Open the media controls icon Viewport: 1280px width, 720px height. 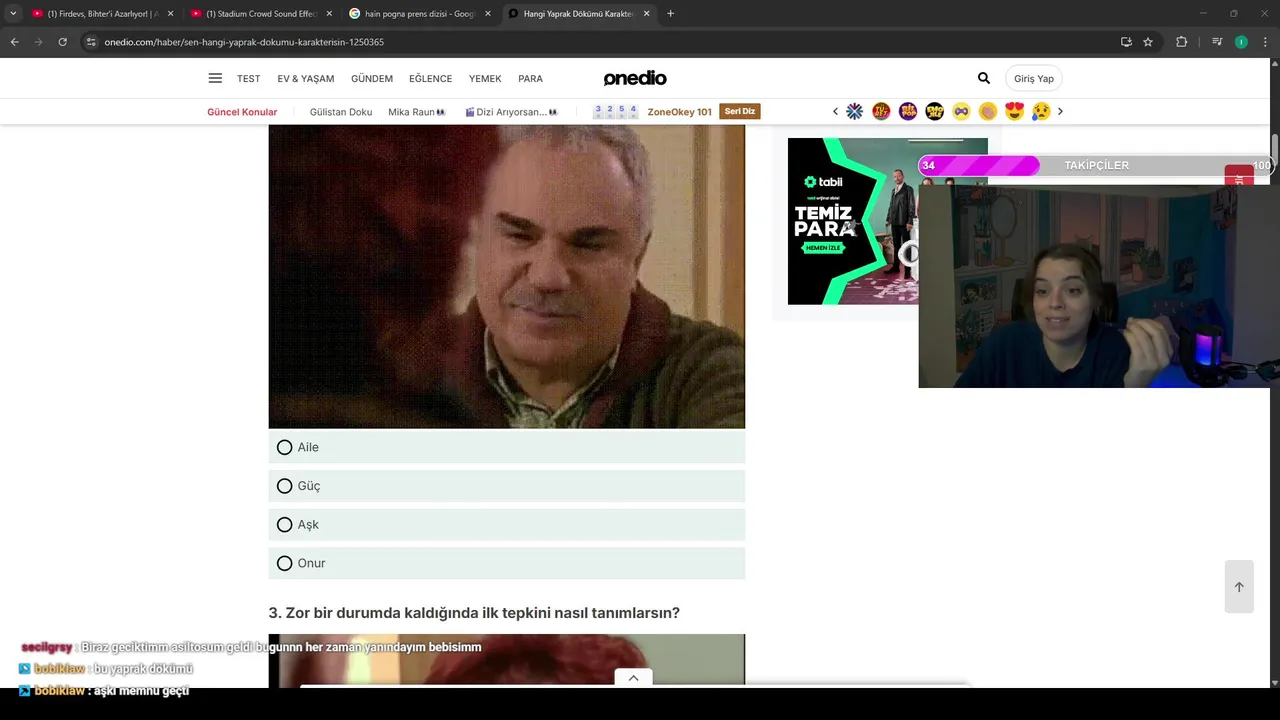tap(1217, 42)
